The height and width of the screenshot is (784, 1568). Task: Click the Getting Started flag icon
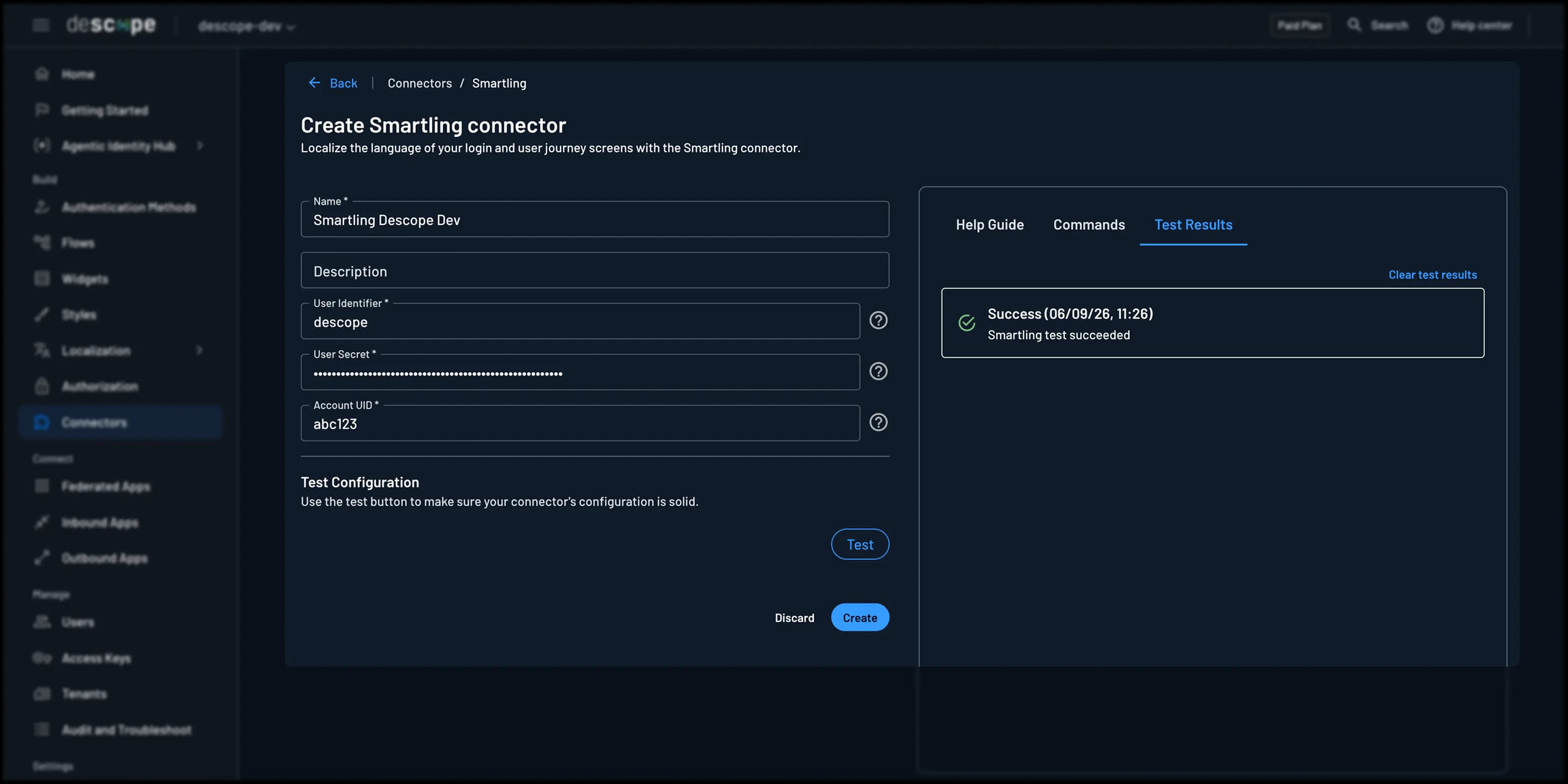(42, 110)
